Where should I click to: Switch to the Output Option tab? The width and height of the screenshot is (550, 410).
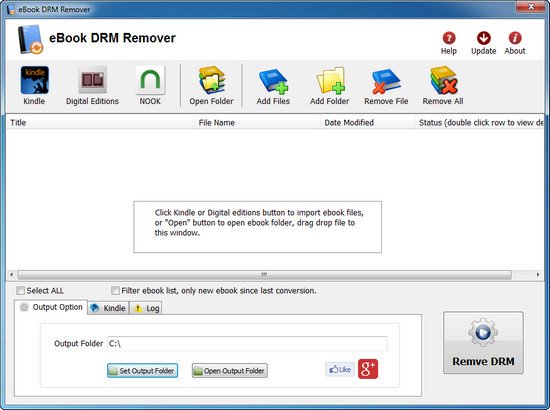pyautogui.click(x=51, y=307)
